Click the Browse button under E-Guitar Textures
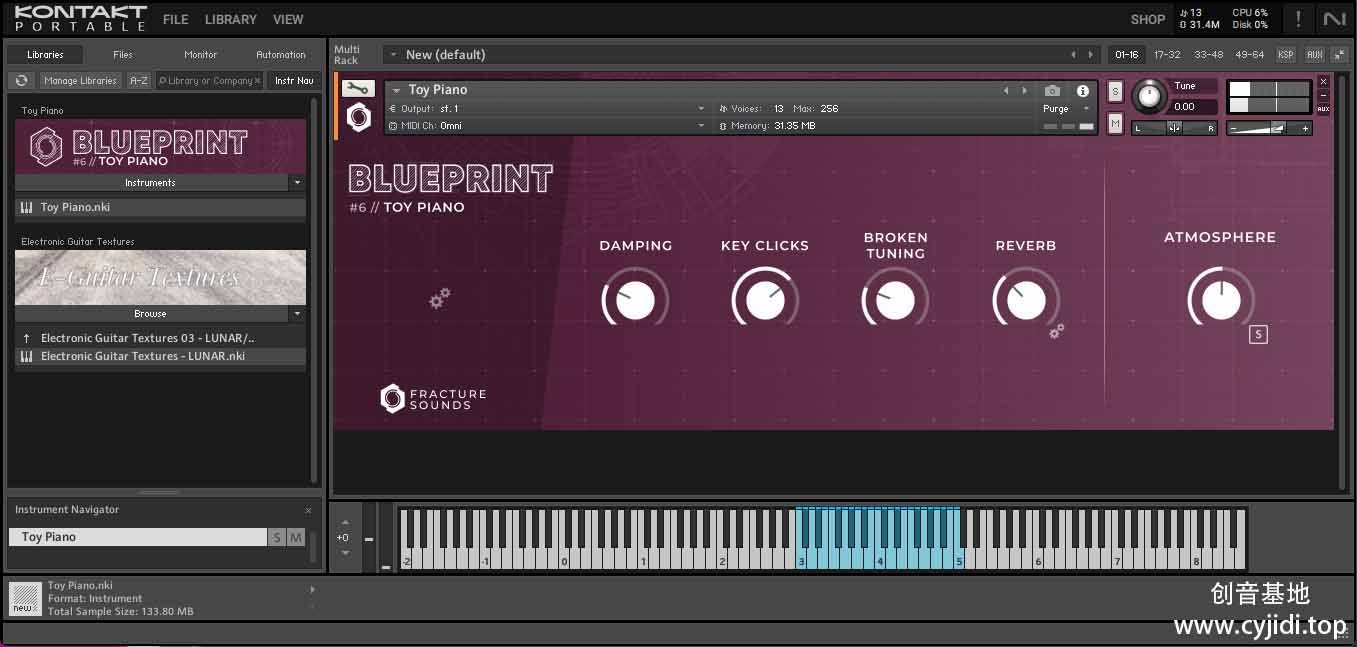Viewport: 1357px width, 647px height. click(151, 314)
